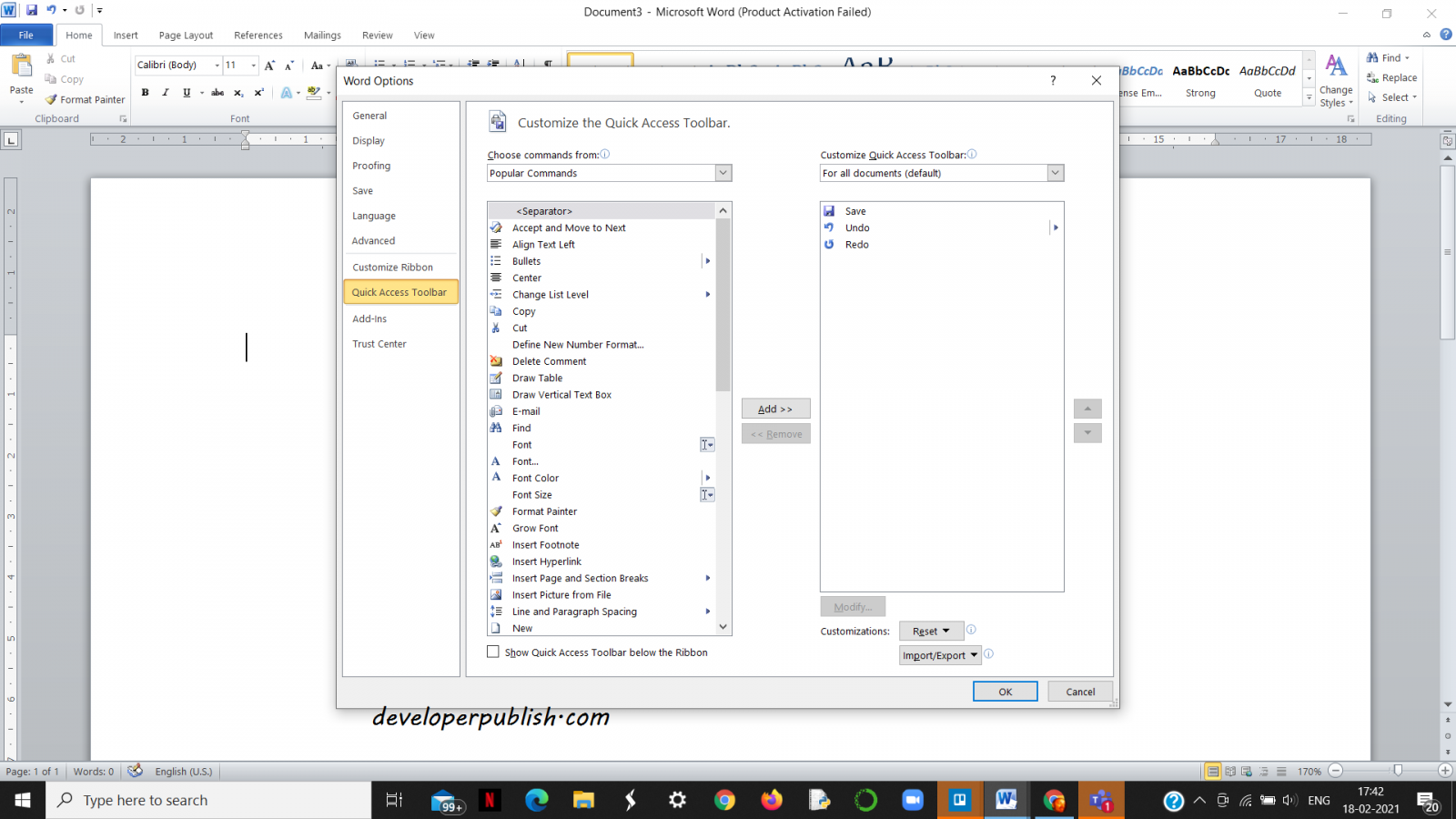The width and height of the screenshot is (1456, 819).
Task: Click the Insert Hyperlink command icon
Action: coord(497,561)
